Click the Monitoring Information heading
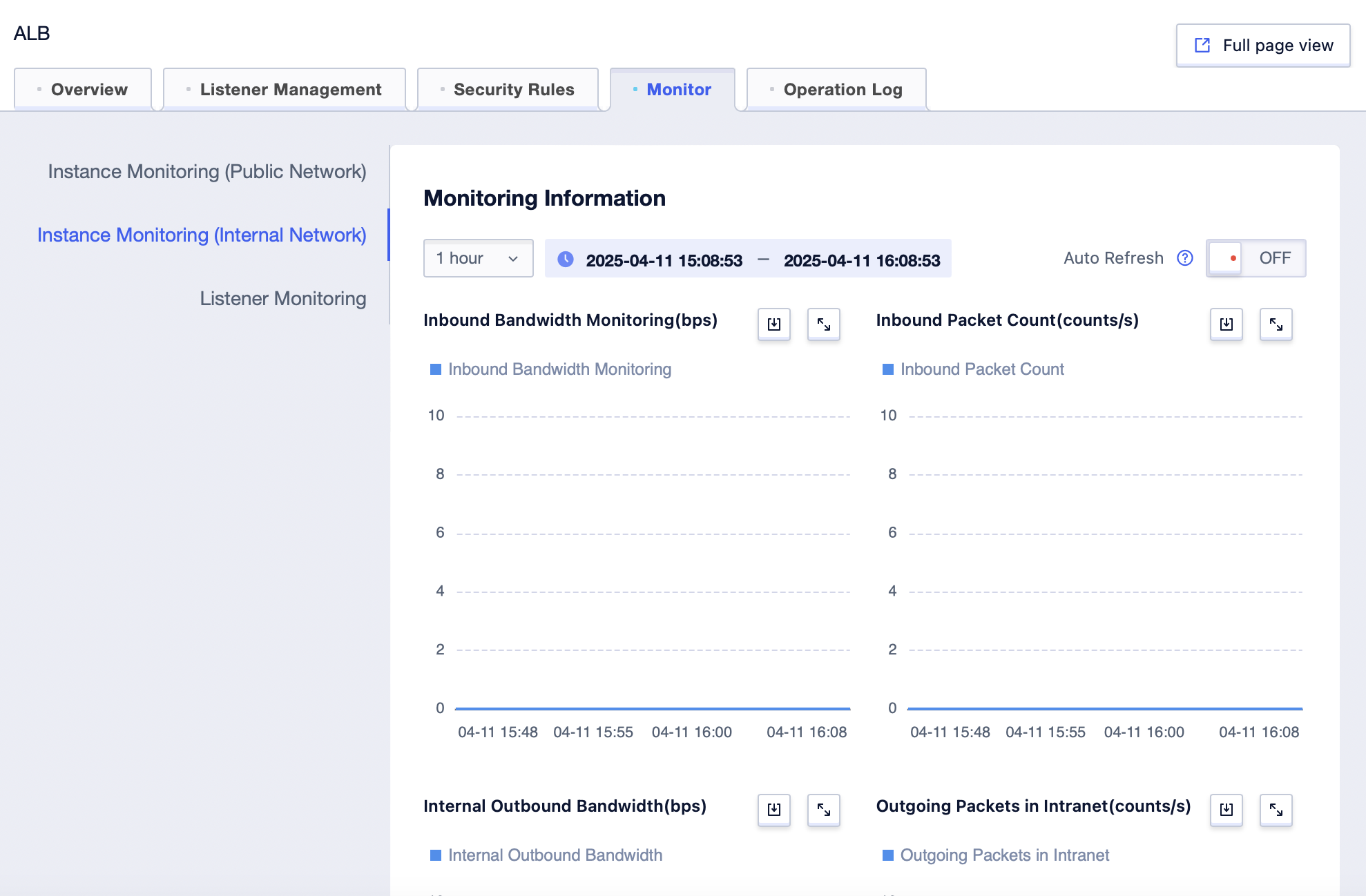Screen dimensions: 1366x896 (x=544, y=198)
